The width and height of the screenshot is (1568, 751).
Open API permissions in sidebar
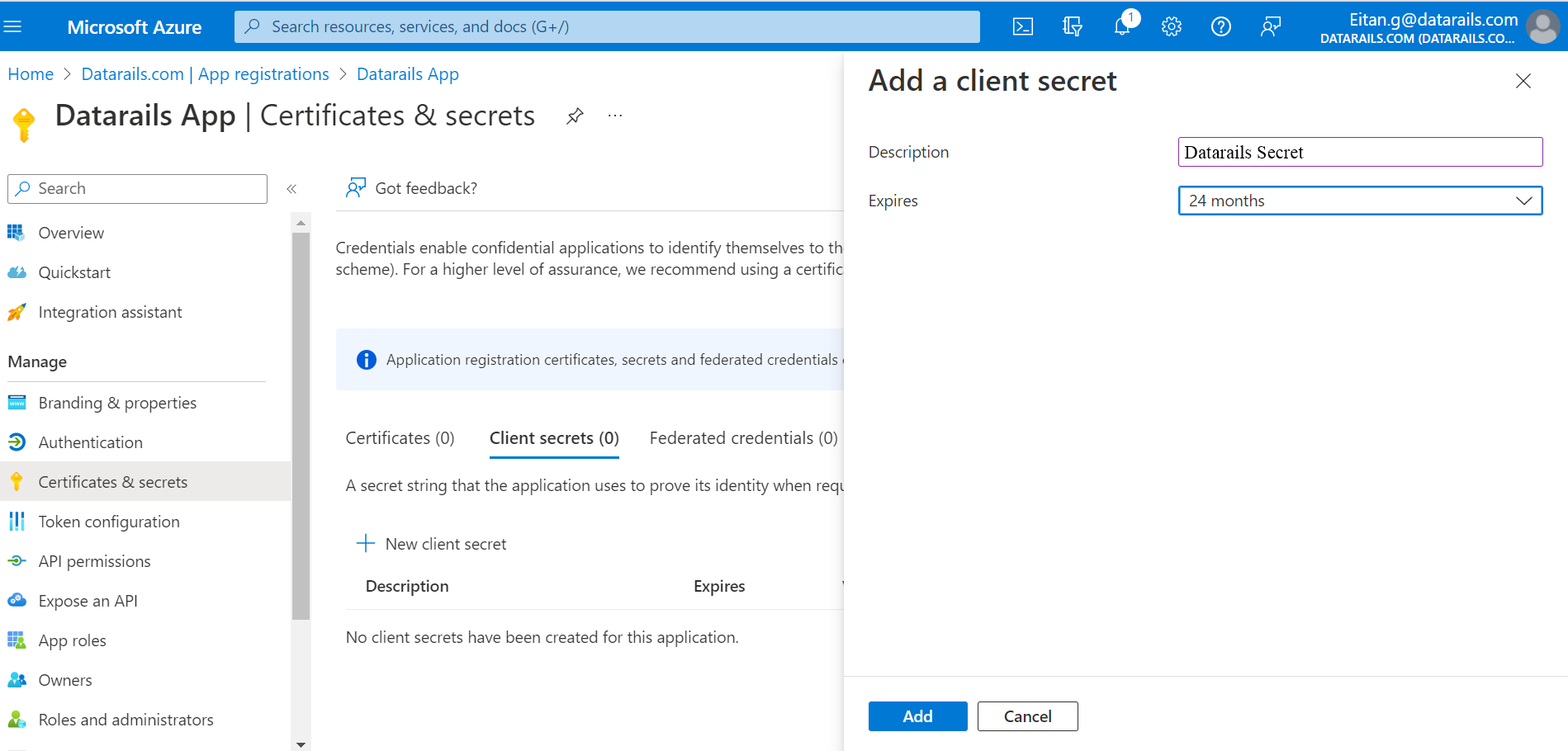pyautogui.click(x=94, y=561)
